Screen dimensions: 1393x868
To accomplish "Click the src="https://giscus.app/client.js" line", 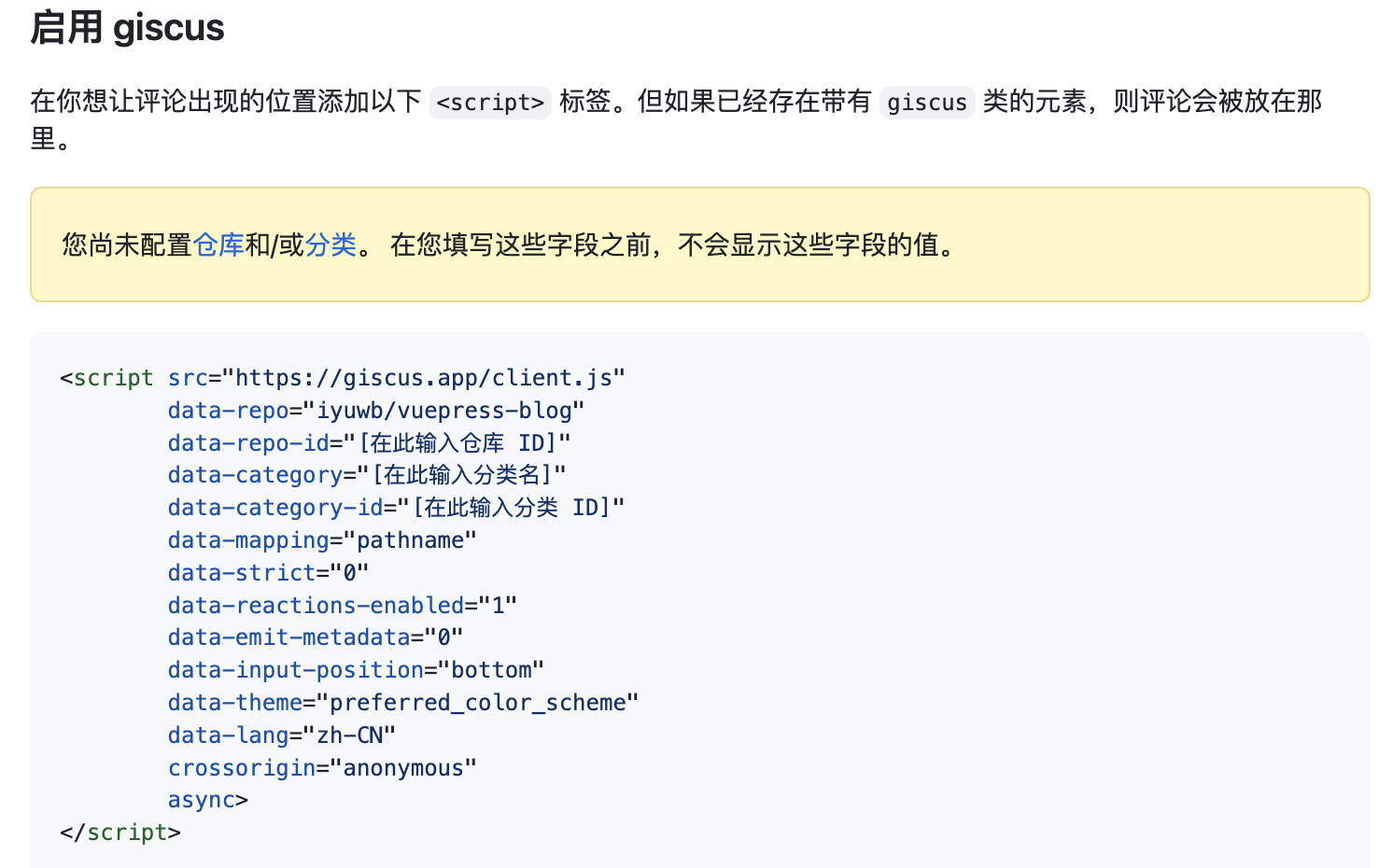I will point(396,378).
